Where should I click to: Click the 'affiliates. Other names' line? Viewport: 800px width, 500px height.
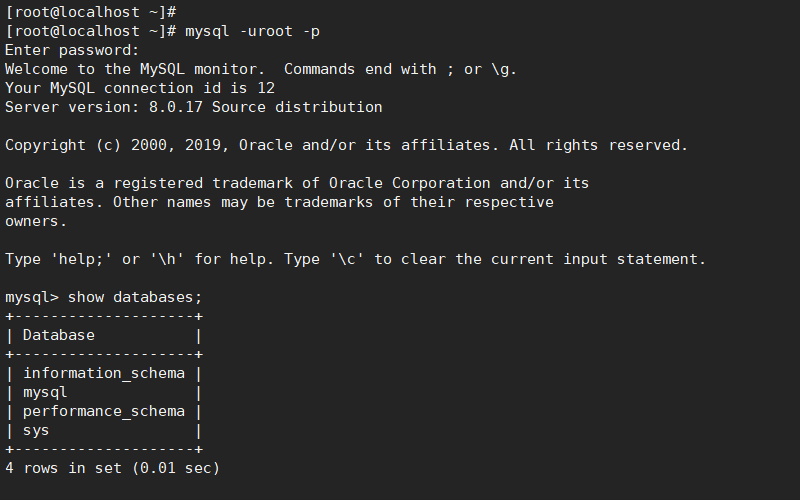279,203
